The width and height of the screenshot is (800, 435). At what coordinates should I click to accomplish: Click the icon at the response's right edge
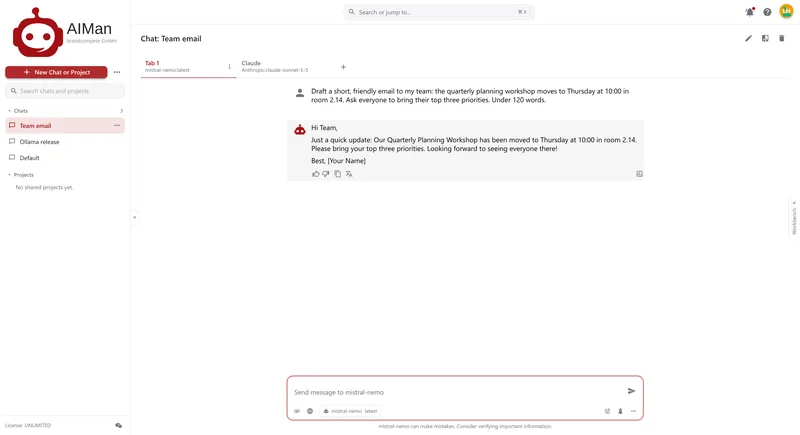click(x=639, y=174)
